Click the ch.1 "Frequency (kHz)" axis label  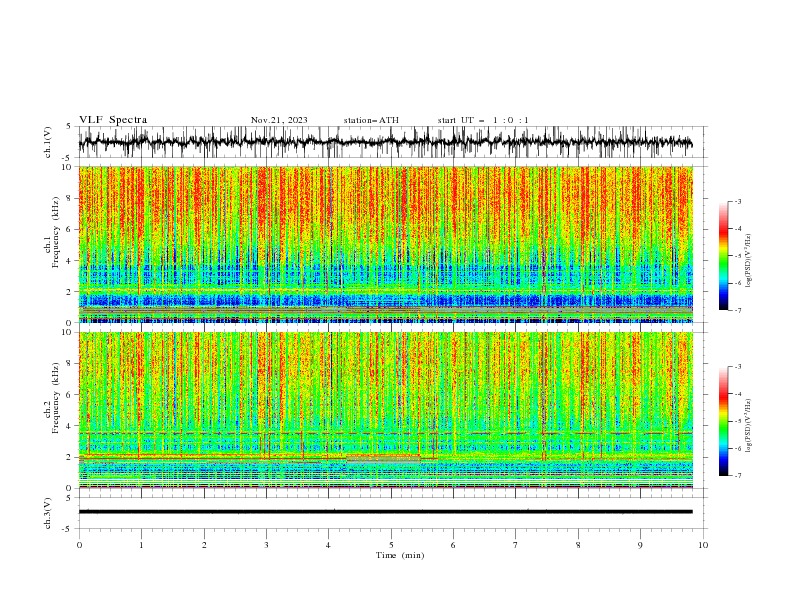point(57,233)
